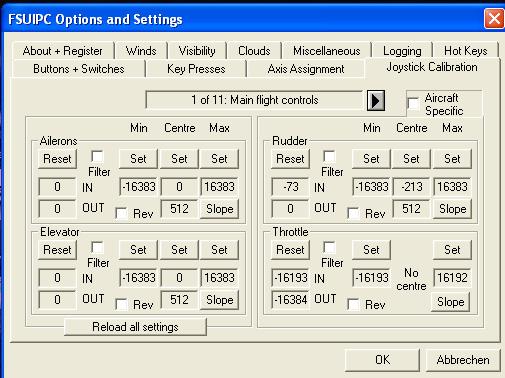The height and width of the screenshot is (378, 505).
Task: Click Elevator slope value 512 field
Action: pyautogui.click(x=179, y=299)
